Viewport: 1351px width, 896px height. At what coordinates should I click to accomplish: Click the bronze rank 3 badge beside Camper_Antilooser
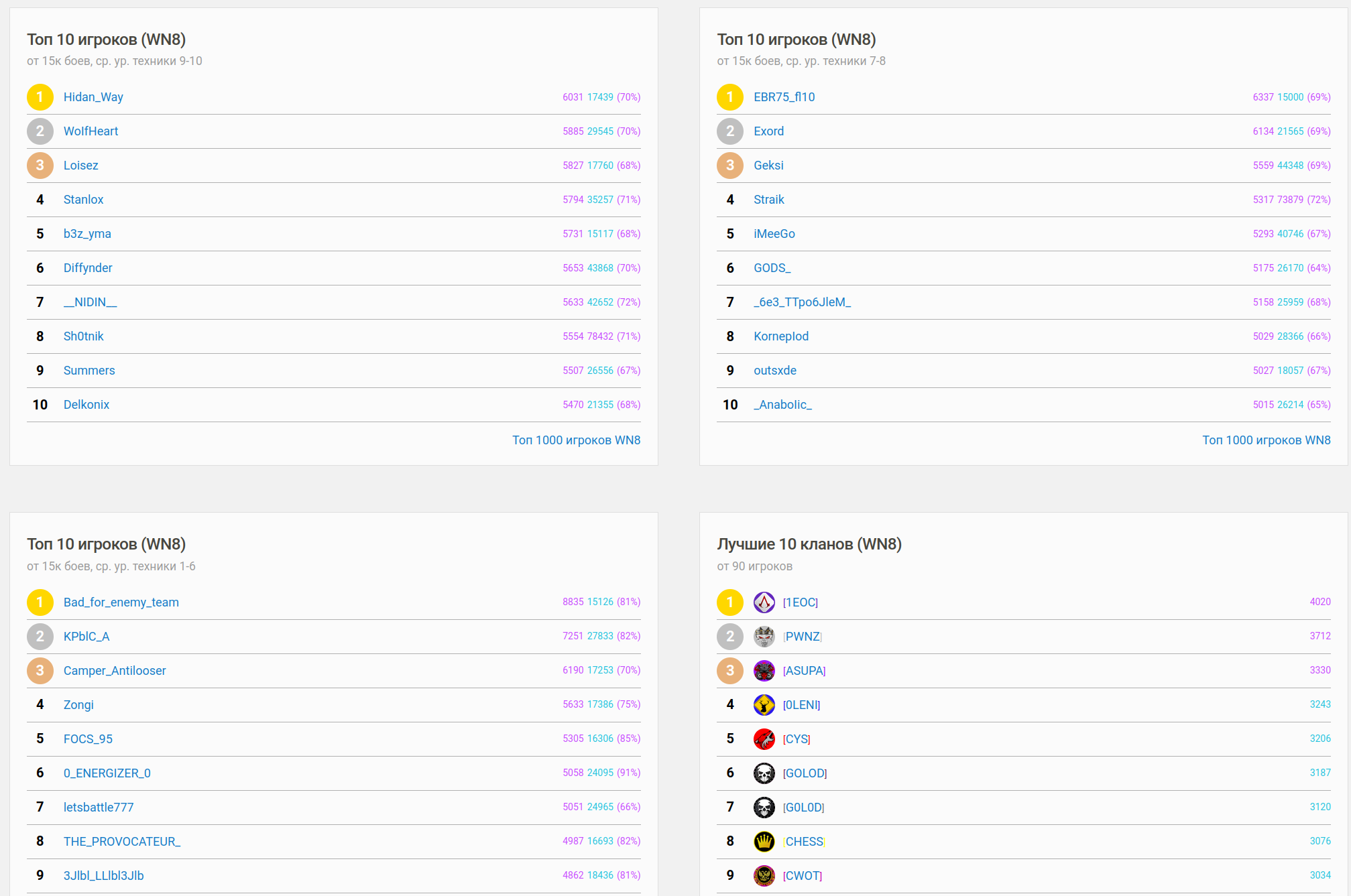(x=40, y=671)
